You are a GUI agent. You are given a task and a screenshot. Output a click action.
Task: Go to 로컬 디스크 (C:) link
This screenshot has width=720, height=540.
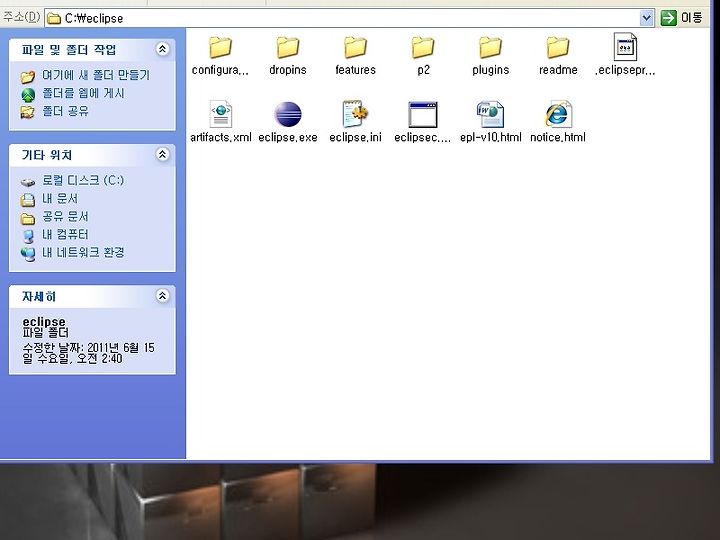(83, 180)
